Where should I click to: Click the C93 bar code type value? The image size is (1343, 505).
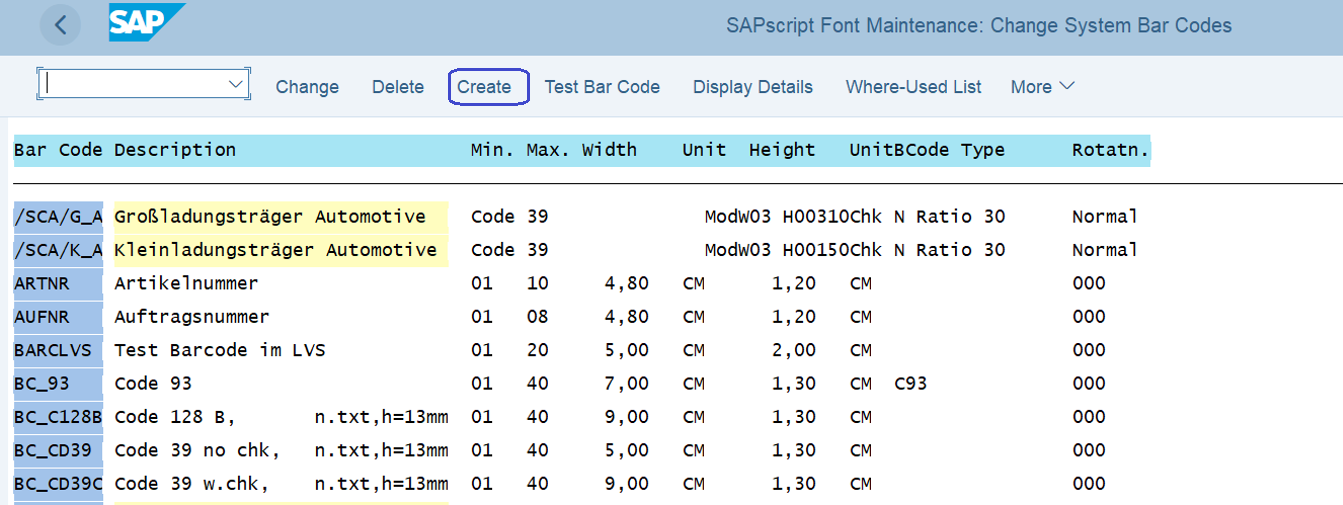(910, 383)
